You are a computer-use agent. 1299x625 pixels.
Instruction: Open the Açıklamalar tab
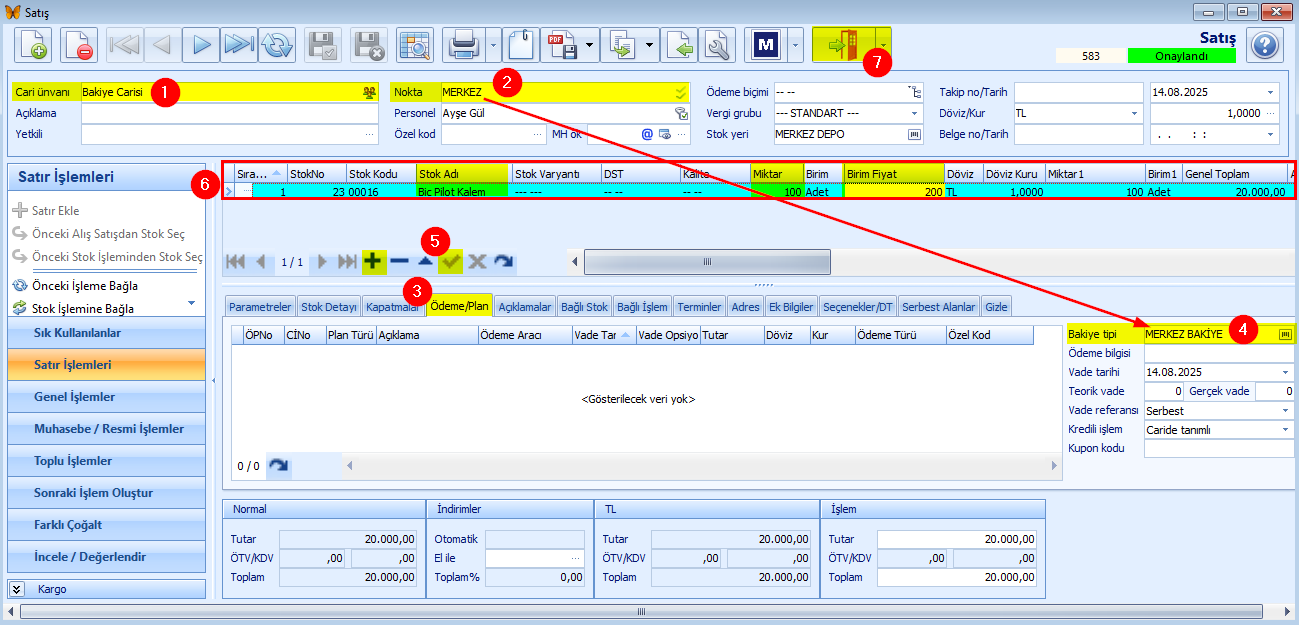[525, 307]
